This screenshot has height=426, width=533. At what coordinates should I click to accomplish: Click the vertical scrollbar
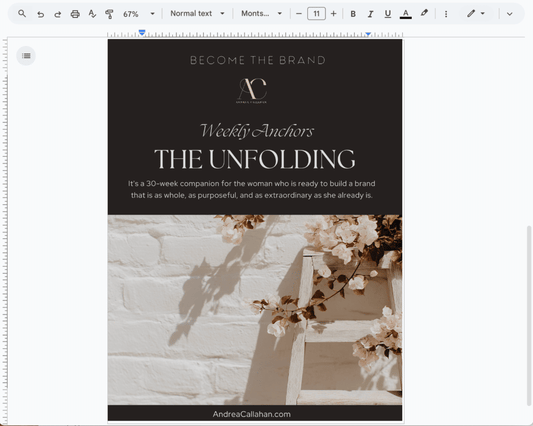tap(529, 316)
